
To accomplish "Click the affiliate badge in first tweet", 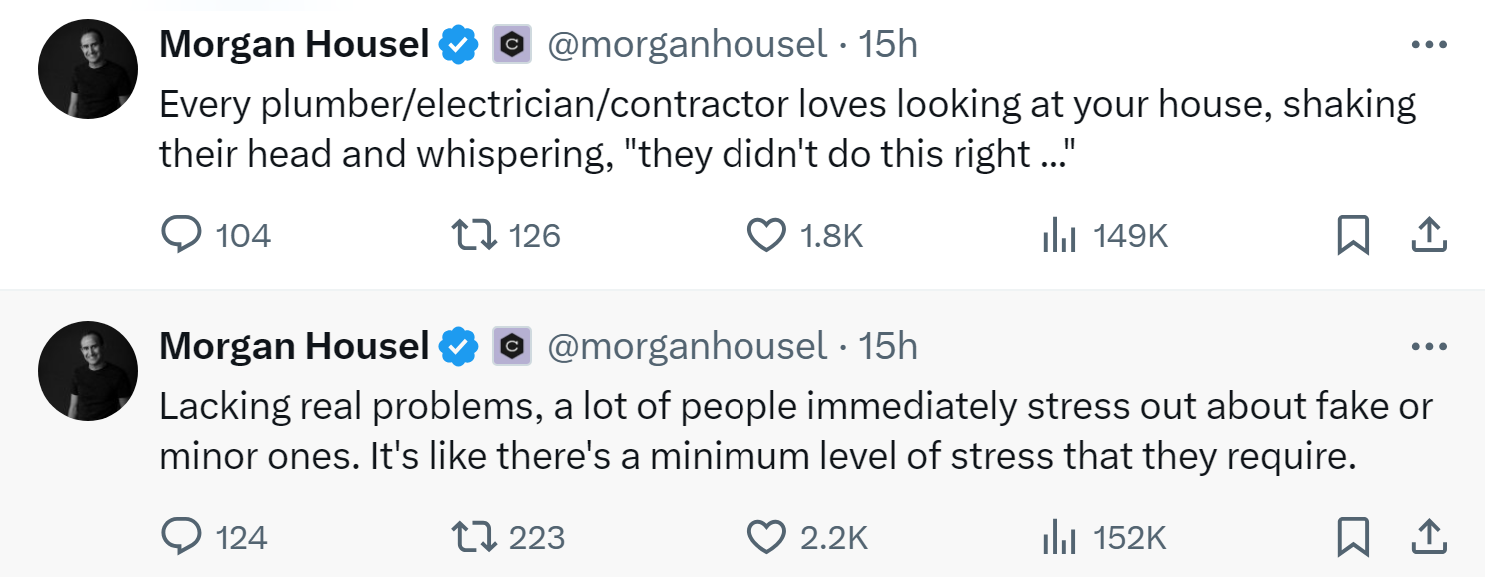I will point(512,45).
